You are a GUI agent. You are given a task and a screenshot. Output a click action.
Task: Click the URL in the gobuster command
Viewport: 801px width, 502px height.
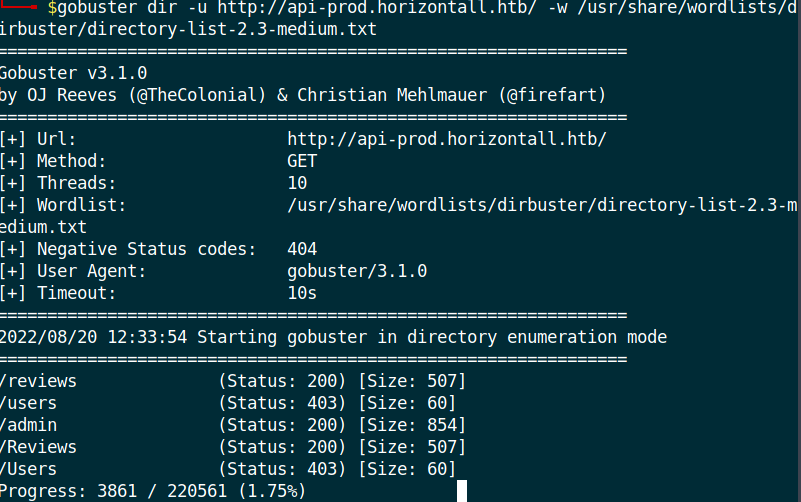pyautogui.click(x=377, y=8)
